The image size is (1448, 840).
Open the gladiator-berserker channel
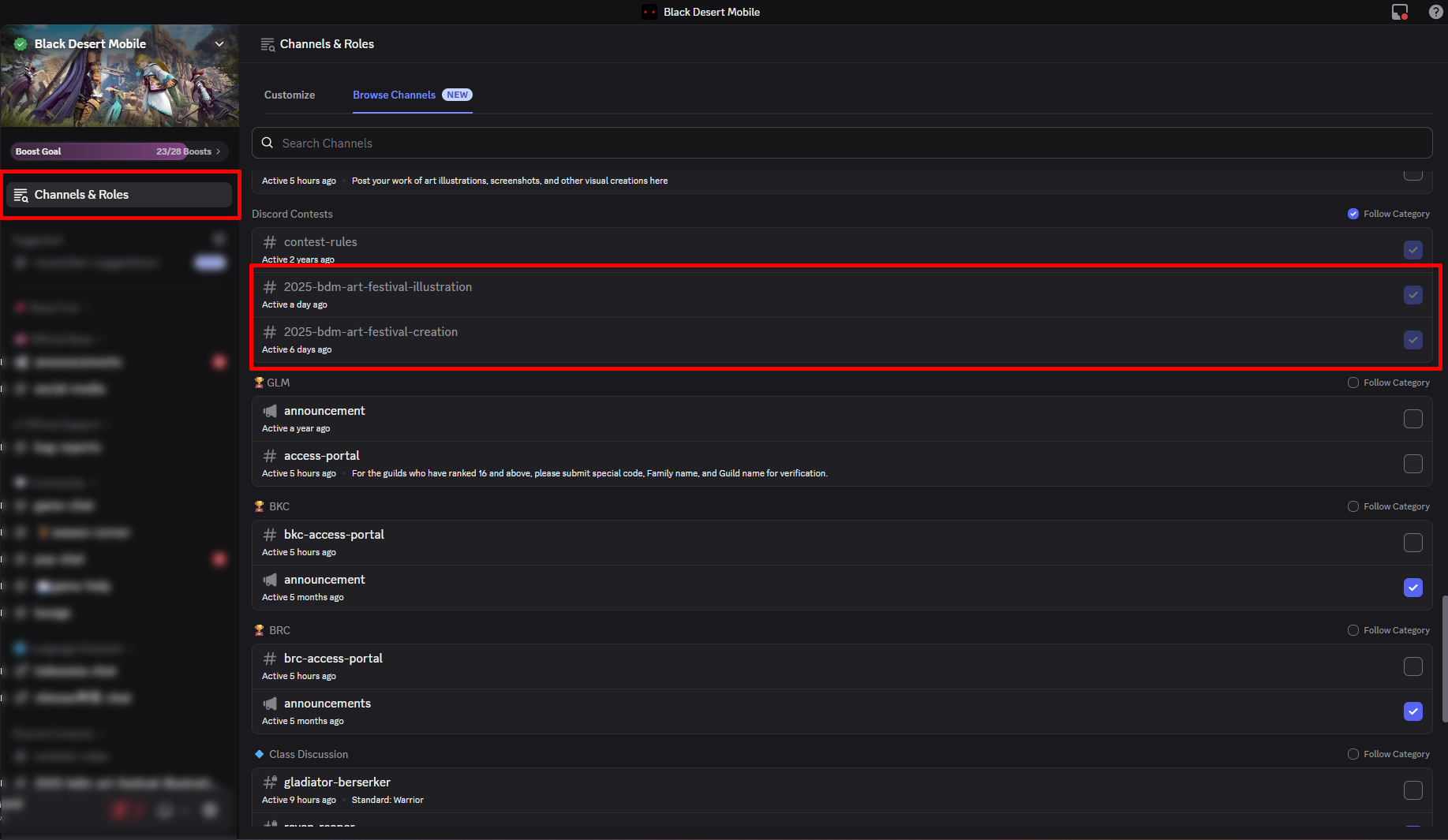337,782
